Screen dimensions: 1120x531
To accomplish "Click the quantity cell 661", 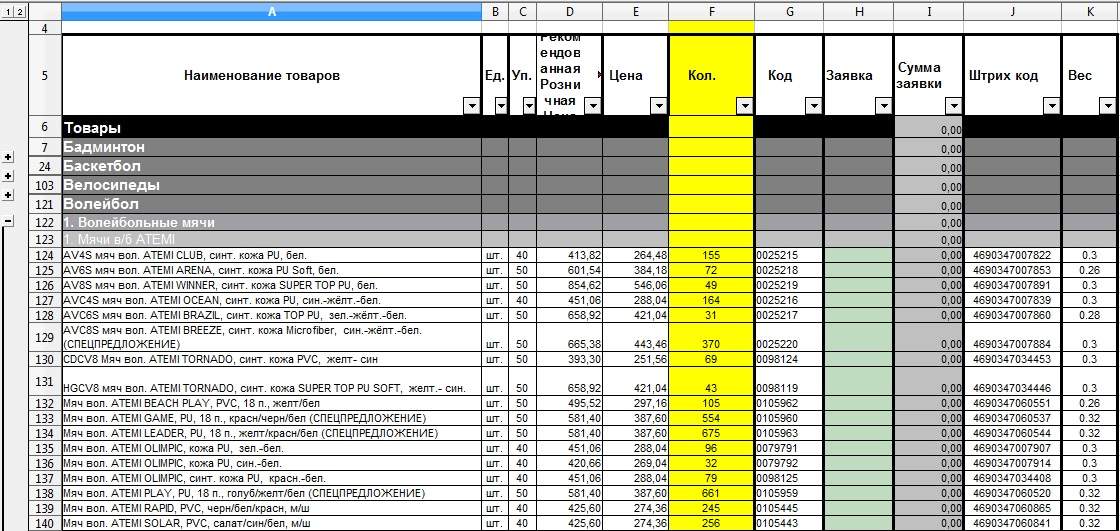I will click(711, 493).
